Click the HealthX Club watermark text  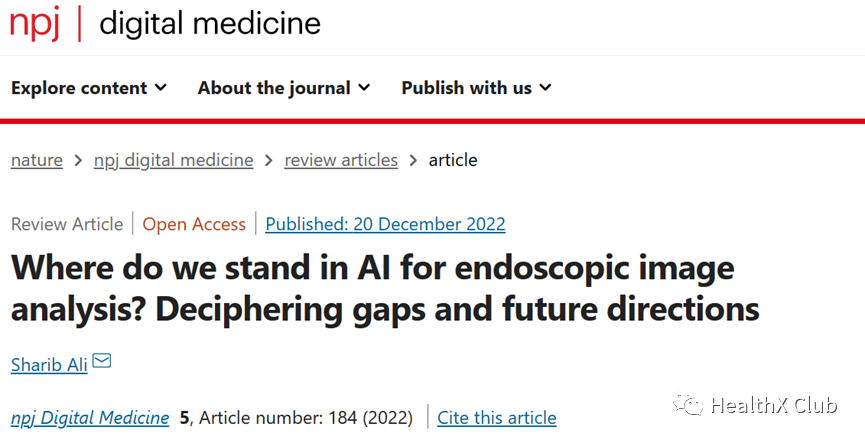click(773, 405)
